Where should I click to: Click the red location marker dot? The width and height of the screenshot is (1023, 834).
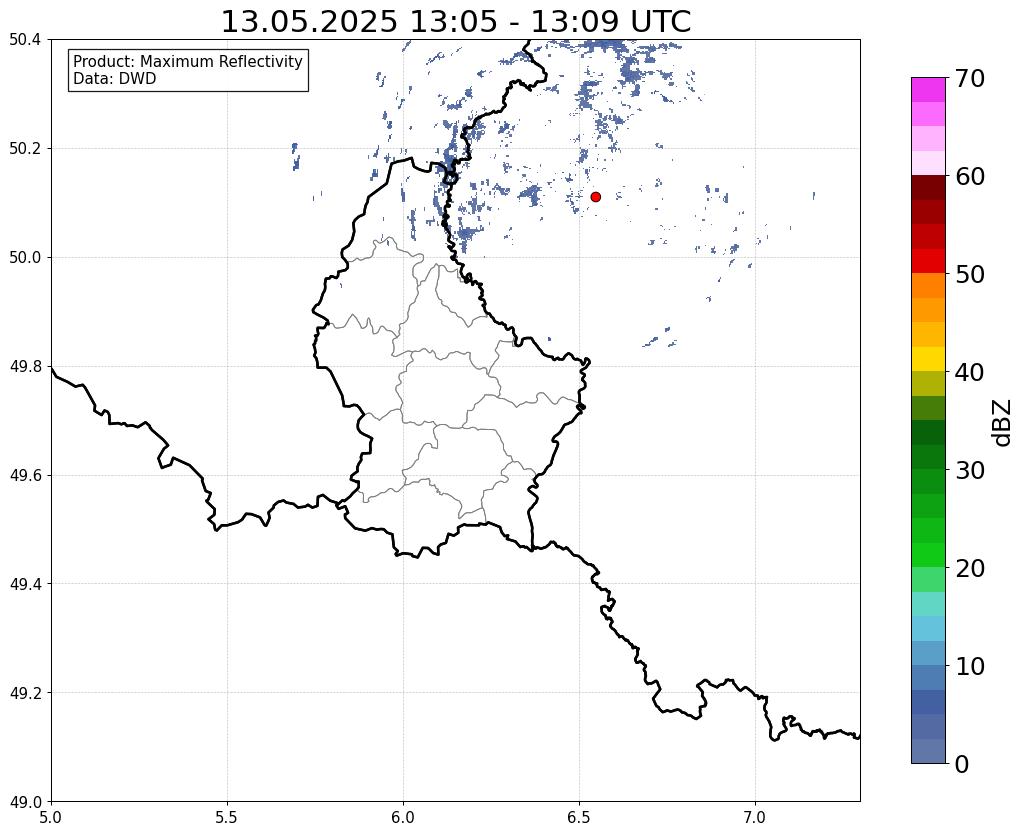[x=596, y=196]
